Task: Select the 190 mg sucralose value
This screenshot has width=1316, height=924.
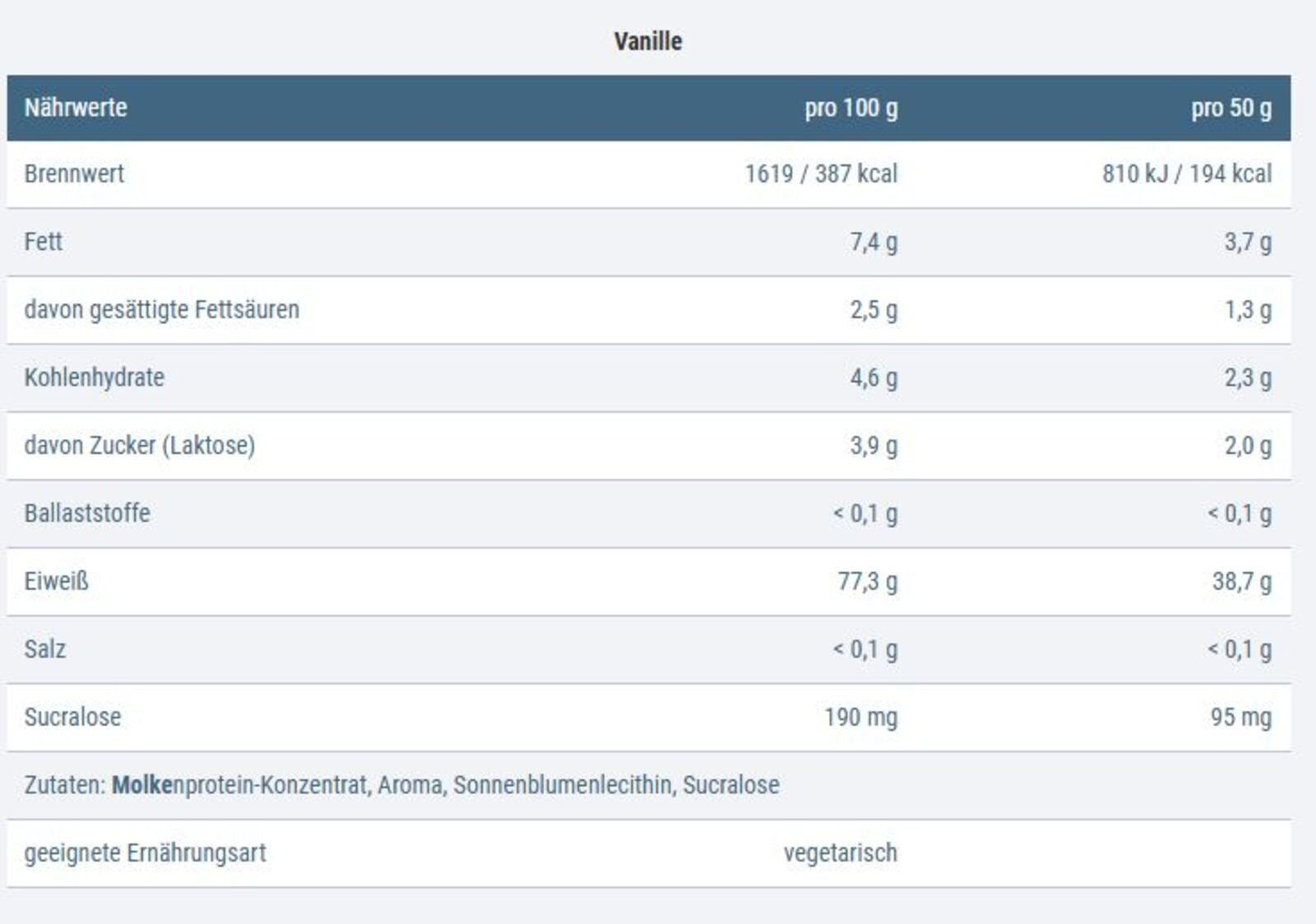Action: tap(861, 717)
